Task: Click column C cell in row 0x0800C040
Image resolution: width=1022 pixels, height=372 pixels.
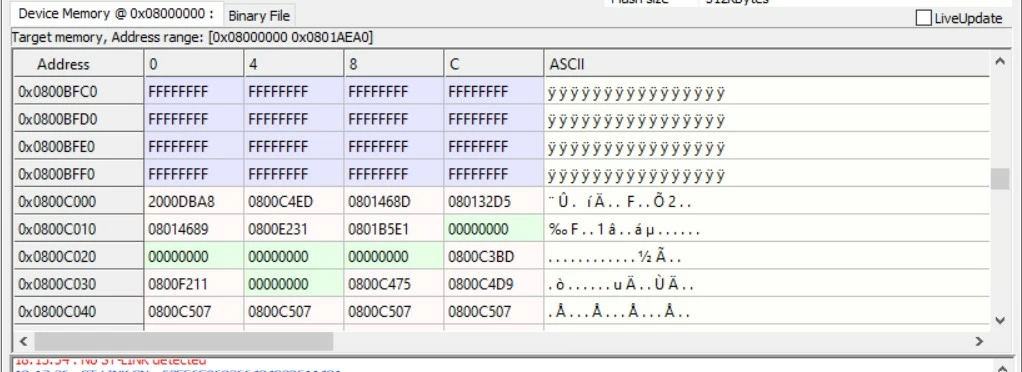Action: coord(494,311)
